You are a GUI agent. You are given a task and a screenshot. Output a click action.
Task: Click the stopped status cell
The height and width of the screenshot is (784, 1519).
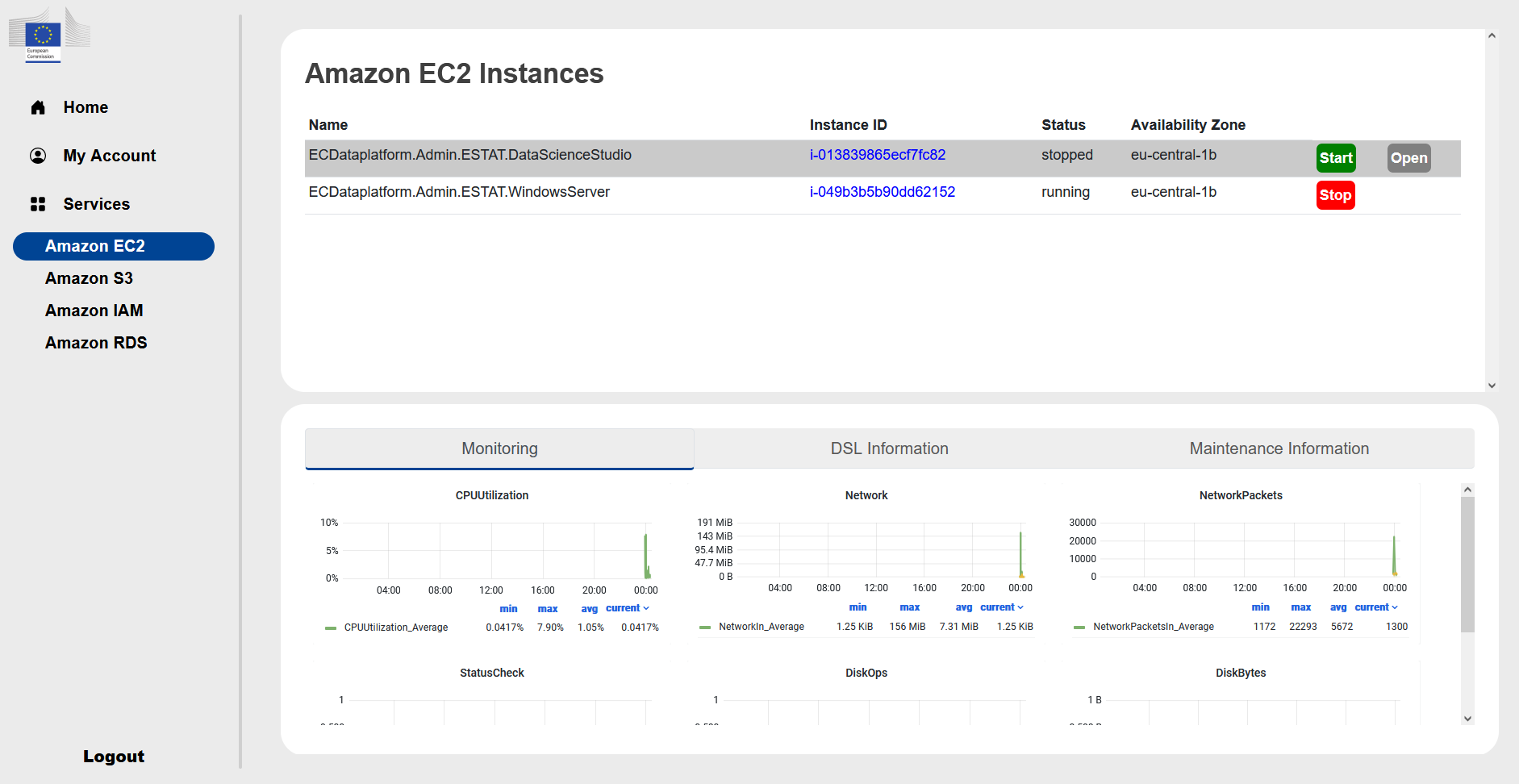click(x=1067, y=155)
